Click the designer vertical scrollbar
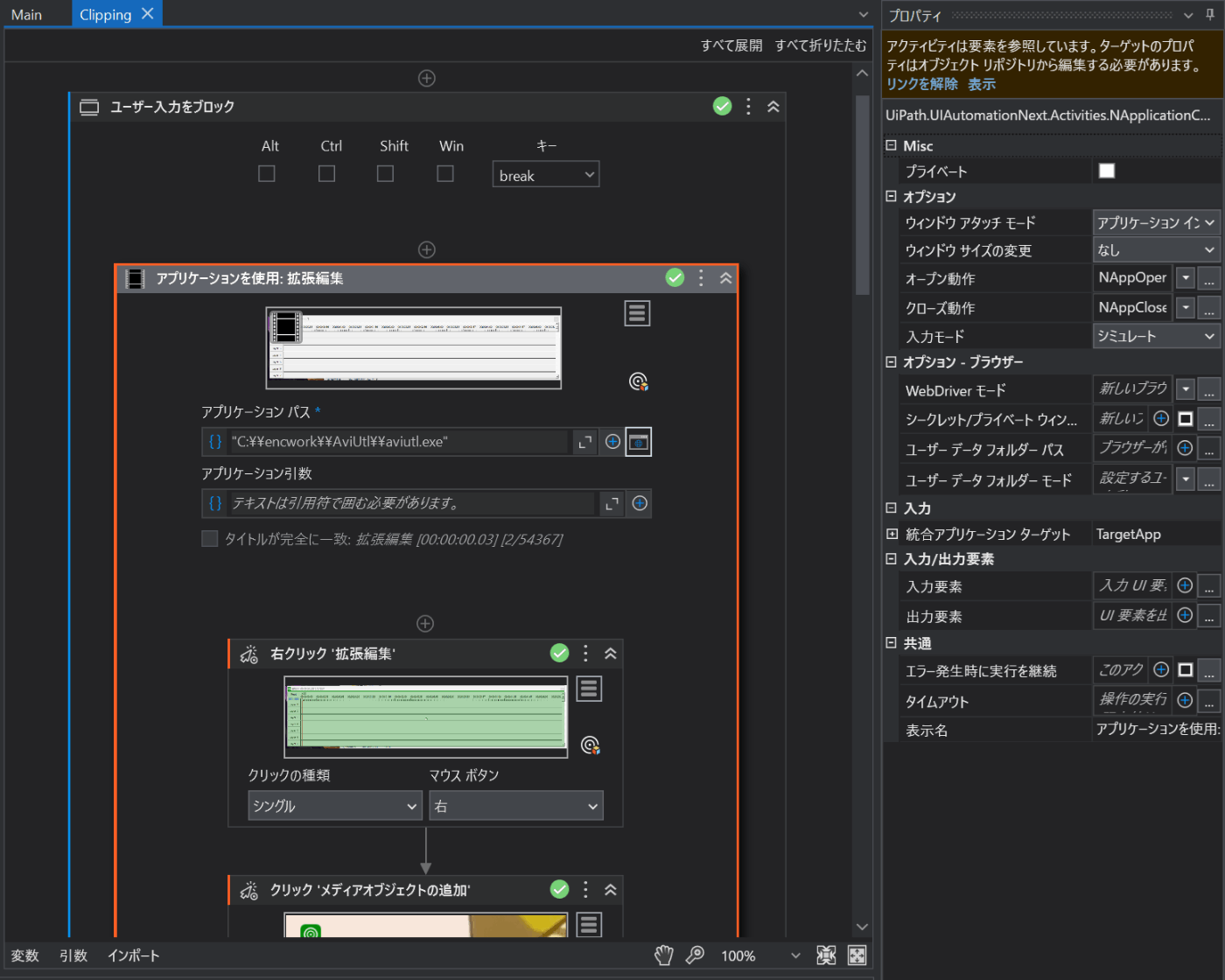Image resolution: width=1225 pixels, height=980 pixels. click(862, 193)
